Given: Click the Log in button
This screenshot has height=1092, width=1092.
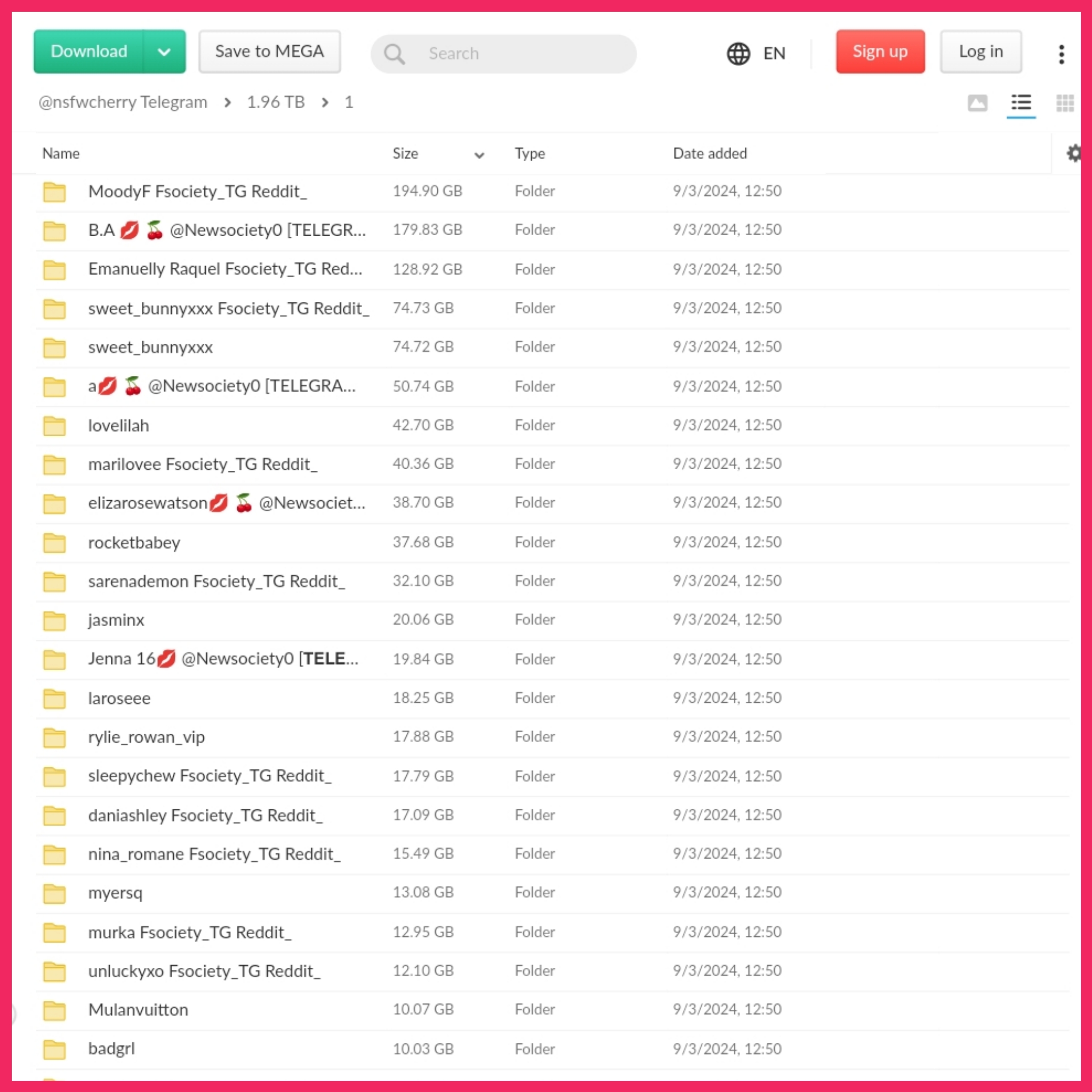Looking at the screenshot, I should (x=981, y=51).
